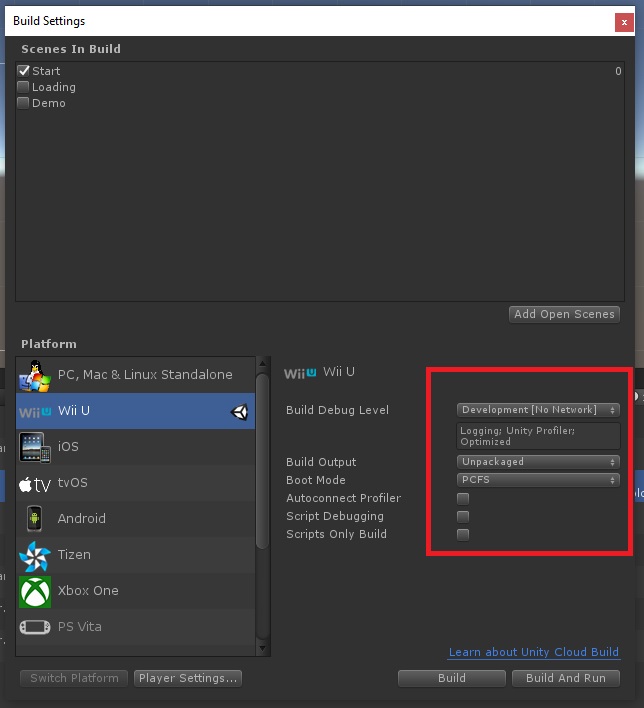Click the Start scene name
Image resolution: width=644 pixels, height=708 pixels.
point(46,71)
